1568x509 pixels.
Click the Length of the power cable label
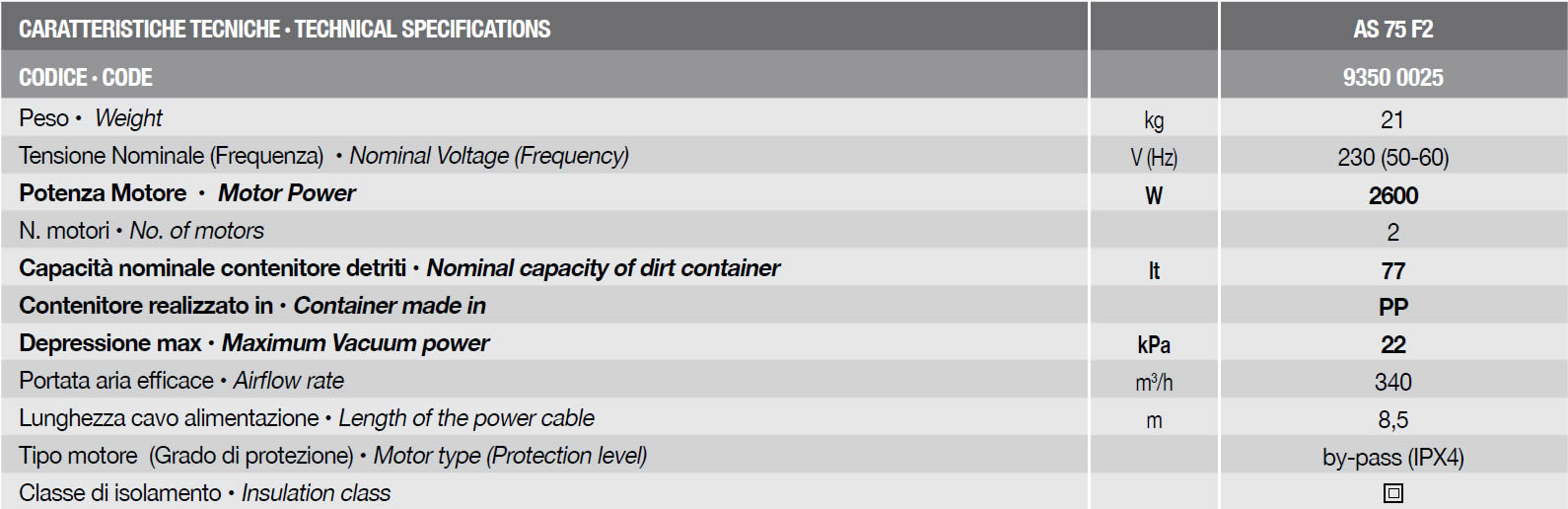pyautogui.click(x=466, y=418)
